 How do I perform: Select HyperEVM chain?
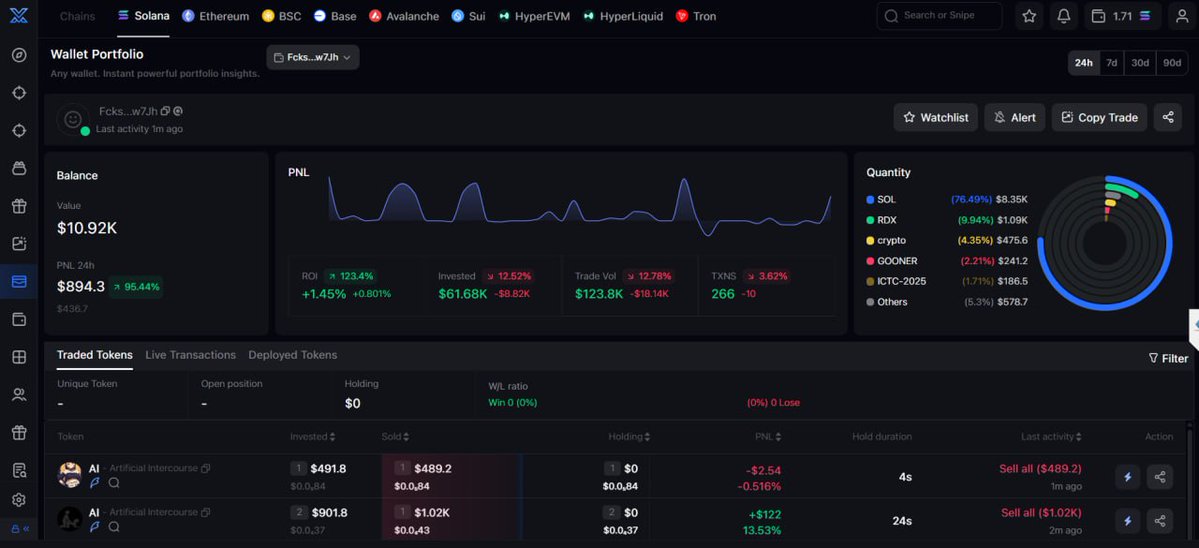click(x=534, y=15)
